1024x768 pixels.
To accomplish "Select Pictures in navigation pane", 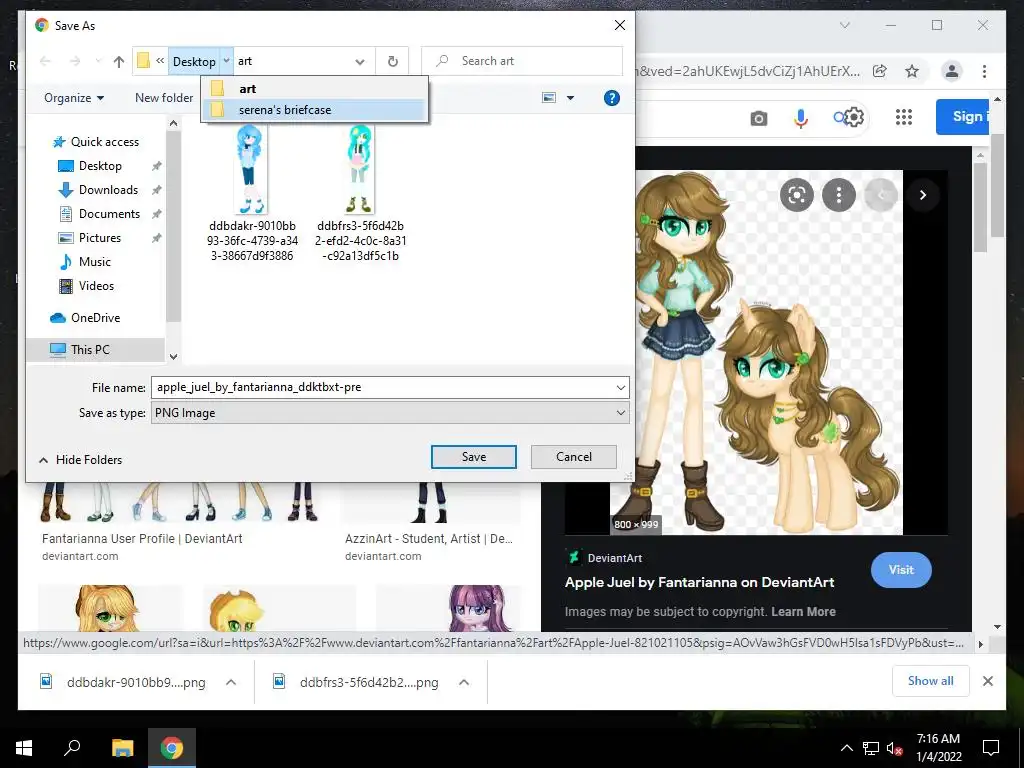I will coord(99,238).
